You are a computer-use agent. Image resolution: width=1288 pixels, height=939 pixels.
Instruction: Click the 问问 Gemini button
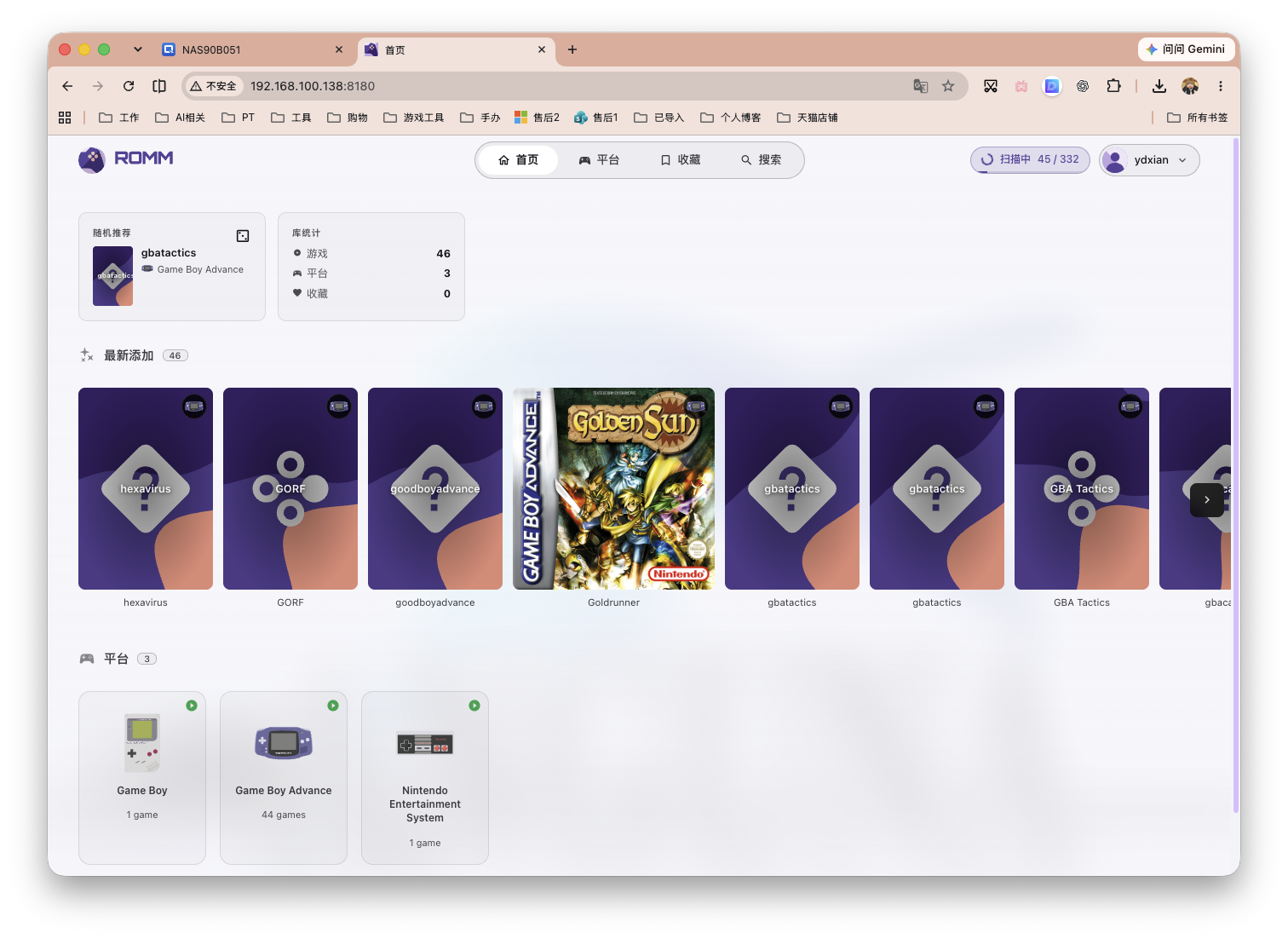[1186, 49]
